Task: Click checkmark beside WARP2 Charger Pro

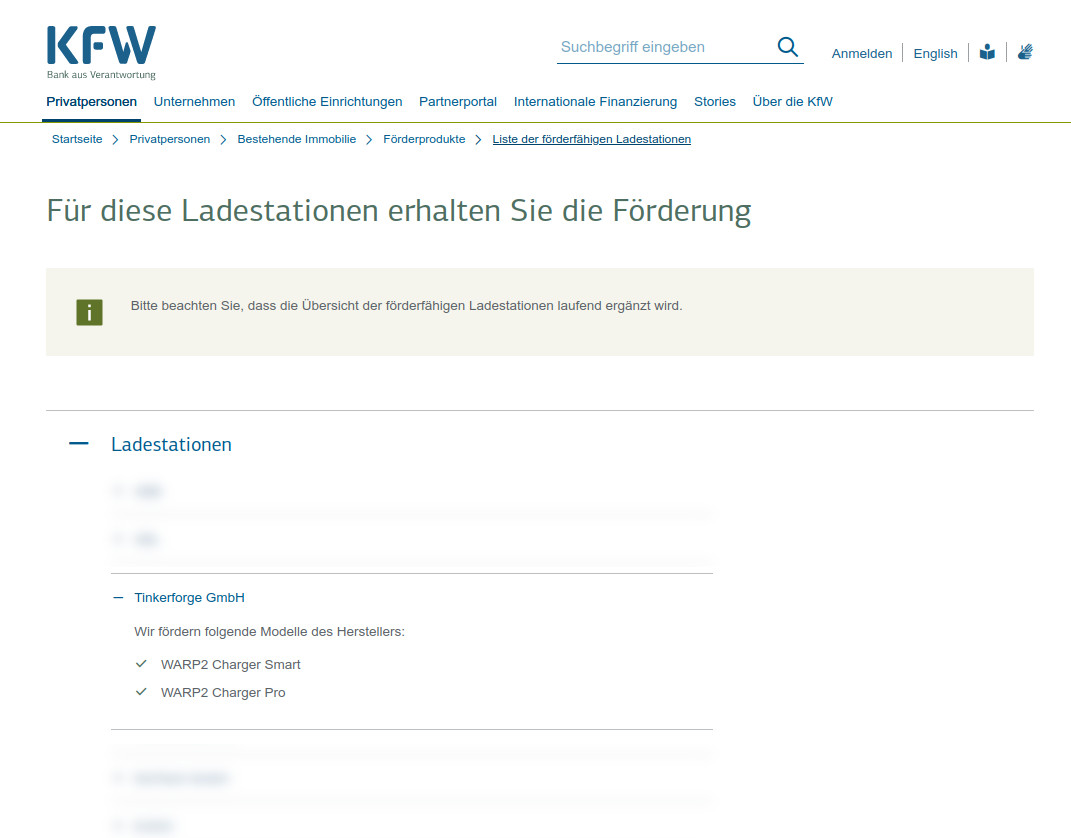Action: coord(141,692)
